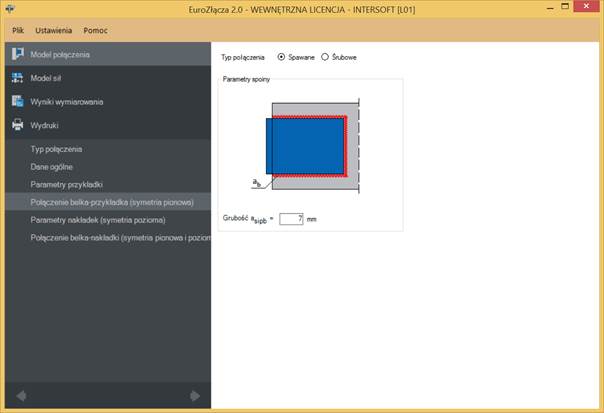Click the Wydruki printer icon

click(17, 125)
